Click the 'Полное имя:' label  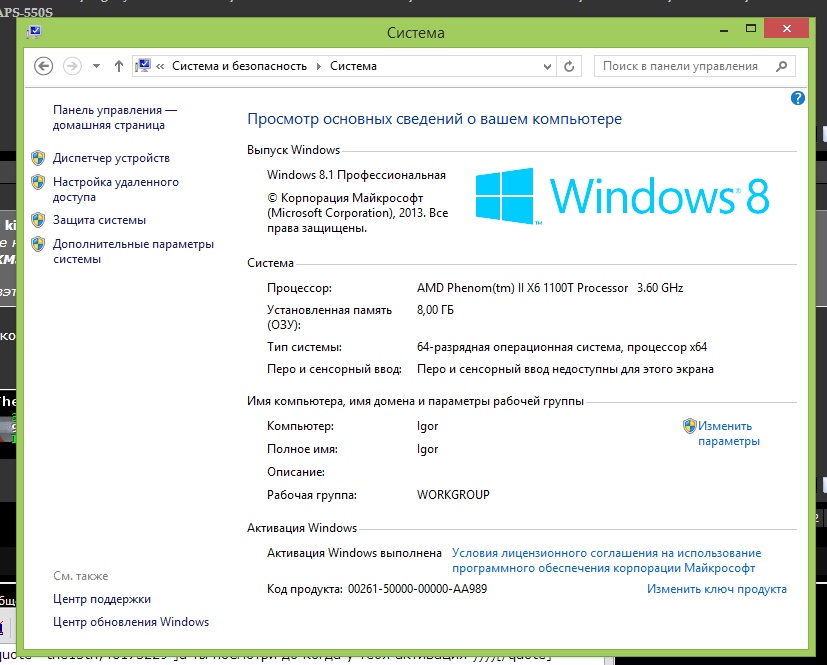(302, 449)
